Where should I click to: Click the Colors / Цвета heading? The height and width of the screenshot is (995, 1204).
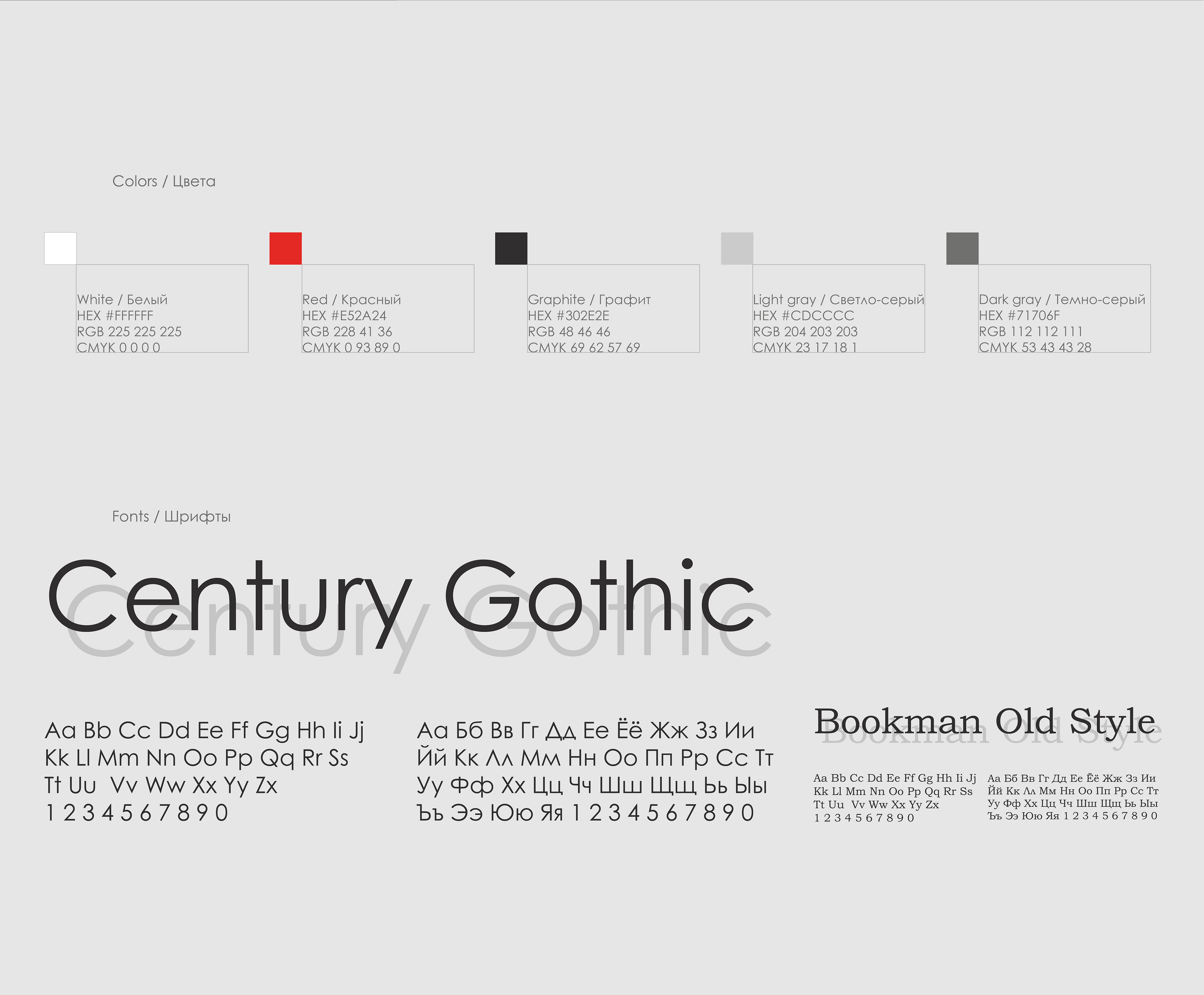[164, 181]
